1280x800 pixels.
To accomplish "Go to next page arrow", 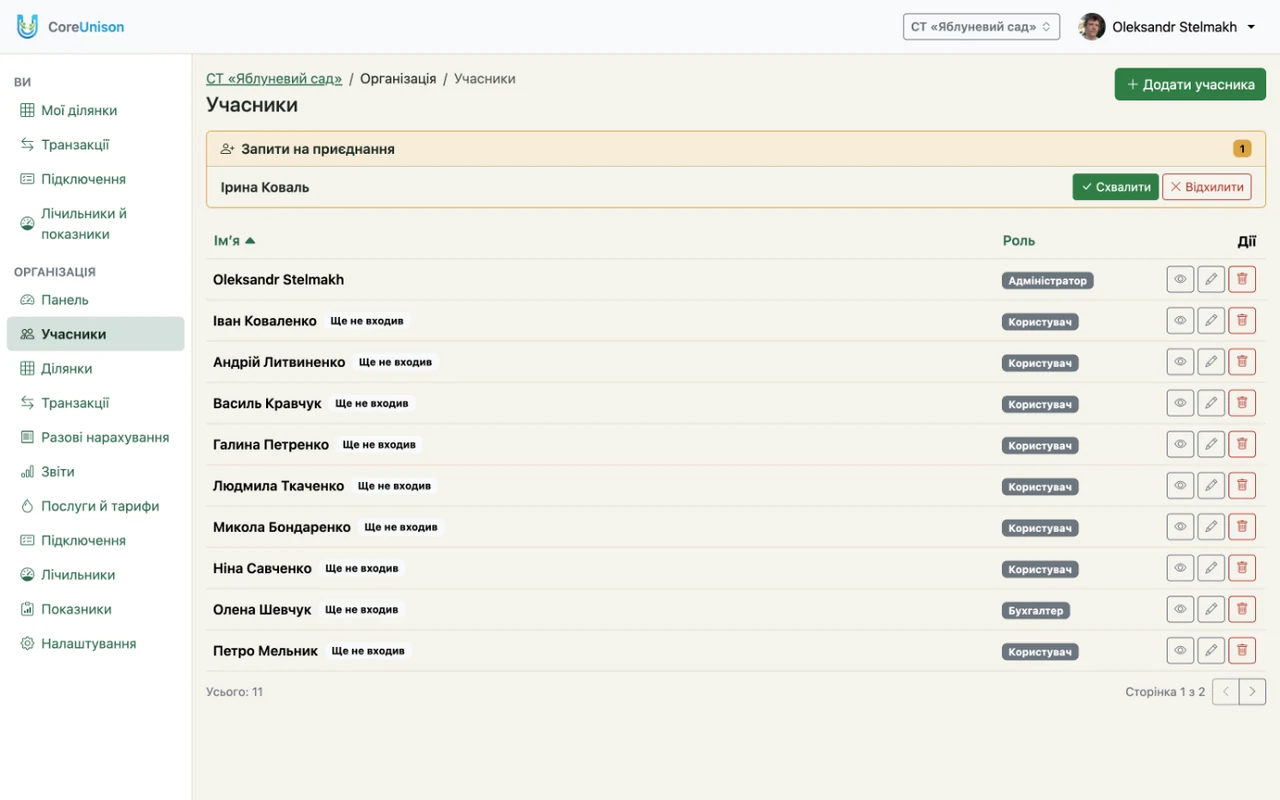I will click(x=1253, y=692).
